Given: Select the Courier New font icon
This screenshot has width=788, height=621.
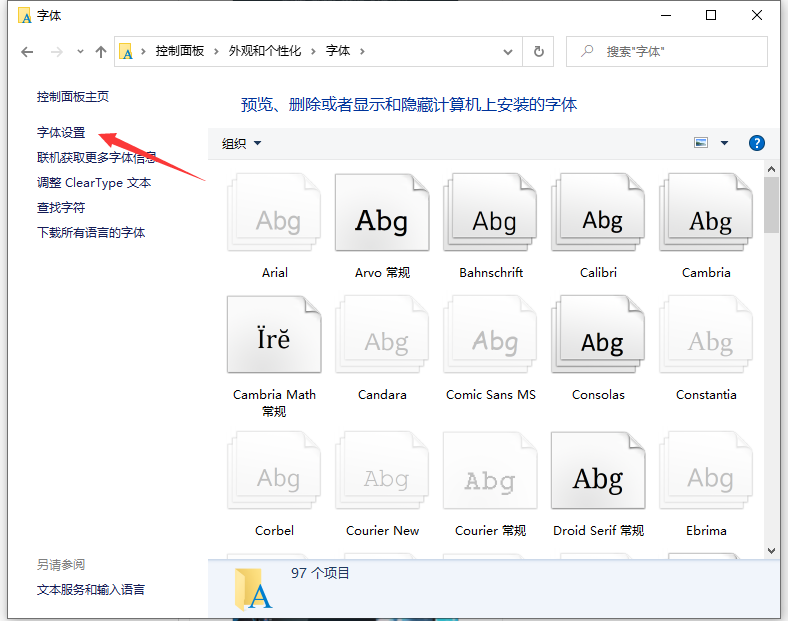Looking at the screenshot, I should [x=382, y=470].
